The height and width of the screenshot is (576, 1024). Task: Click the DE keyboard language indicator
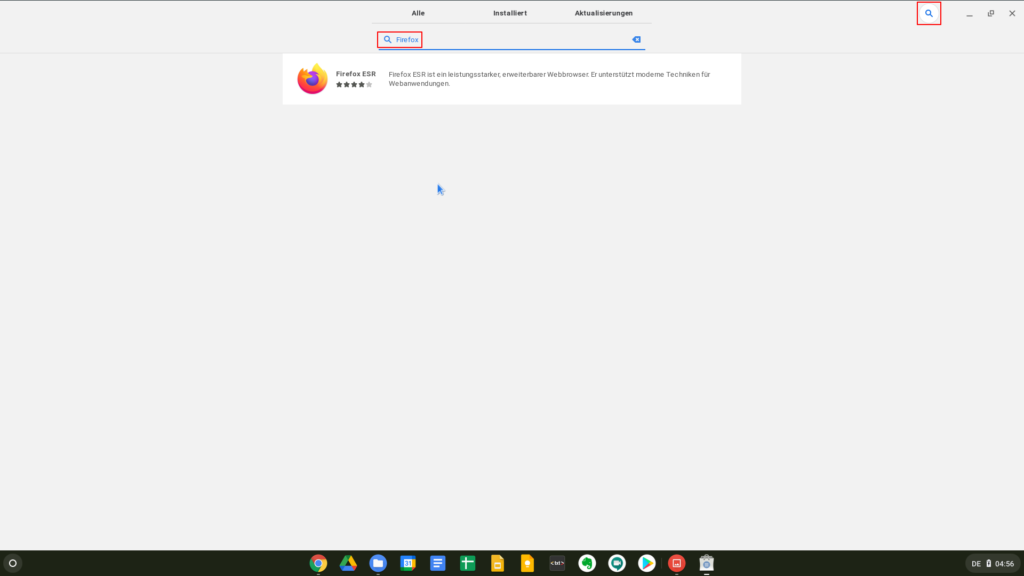[976, 564]
